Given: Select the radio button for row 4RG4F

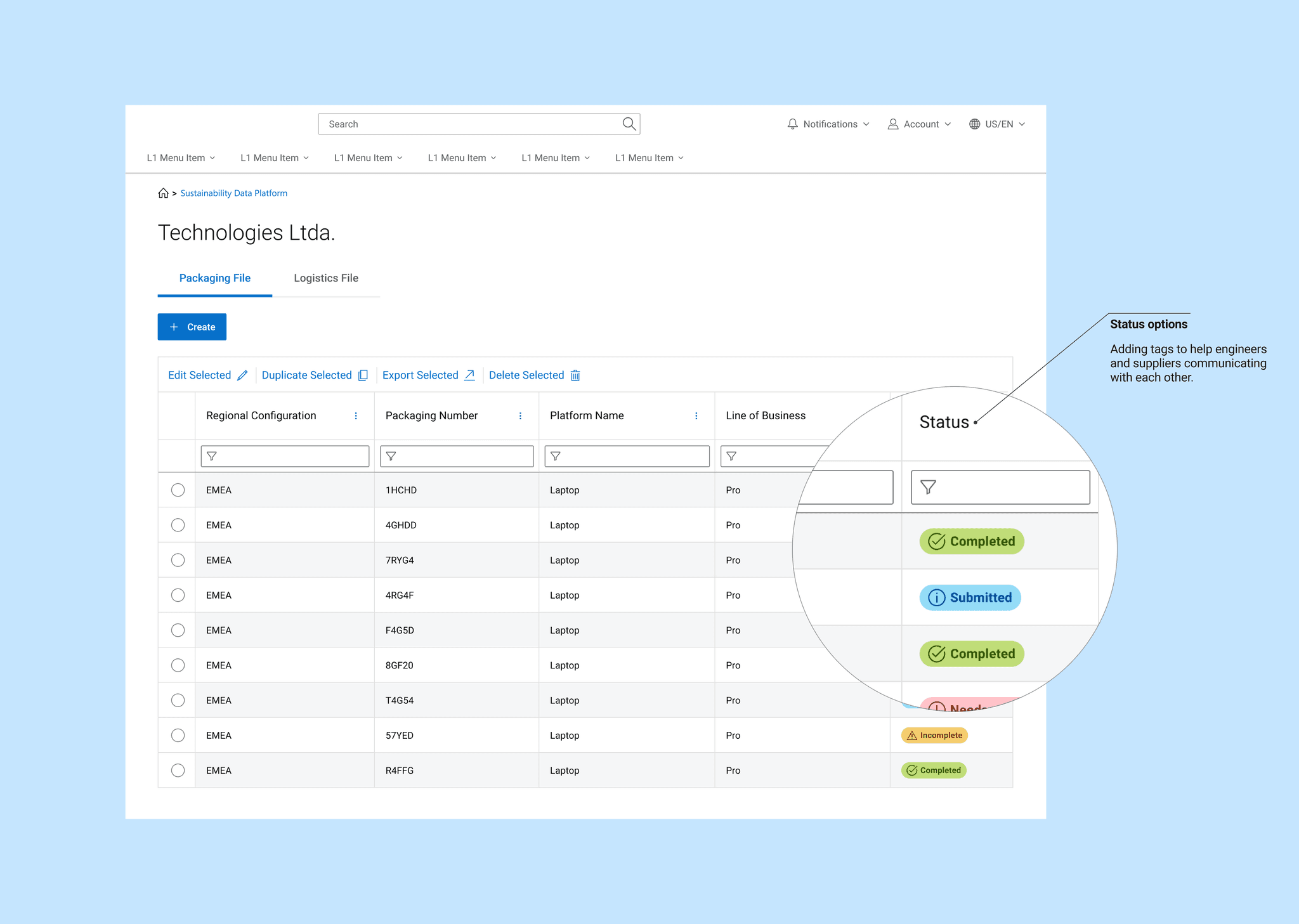Looking at the screenshot, I should point(178,595).
